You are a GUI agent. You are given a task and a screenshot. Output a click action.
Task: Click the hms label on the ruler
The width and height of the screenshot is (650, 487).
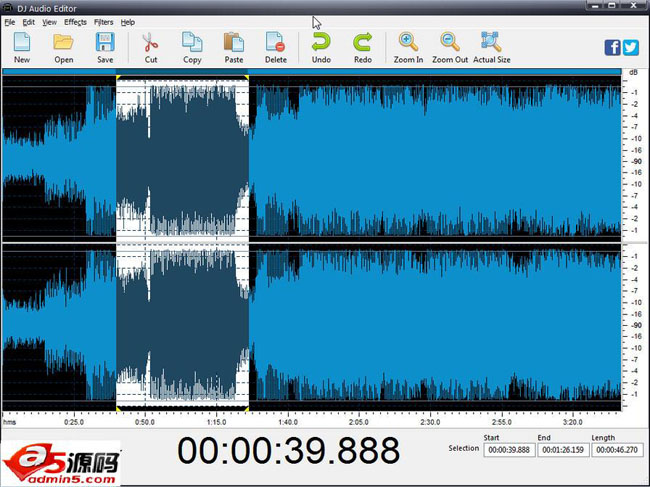(9, 422)
